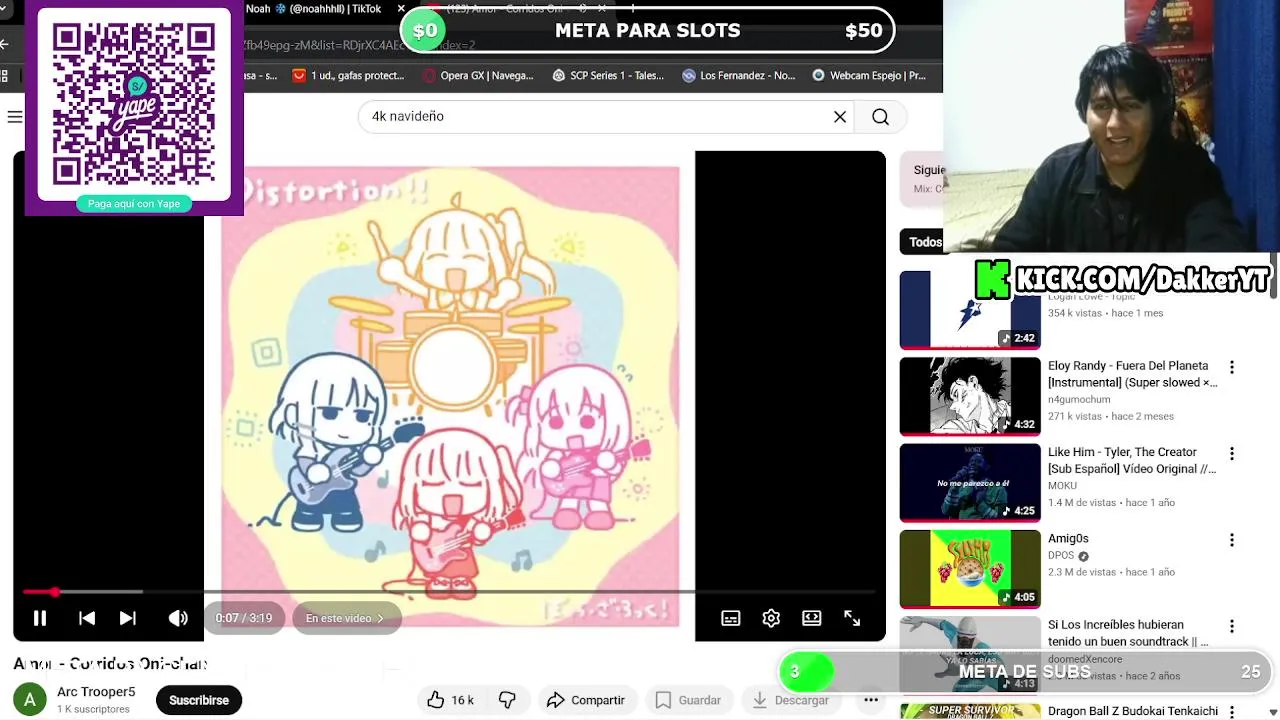1280x720 pixels.
Task: Go to the previous video in playlist
Action: click(x=87, y=618)
